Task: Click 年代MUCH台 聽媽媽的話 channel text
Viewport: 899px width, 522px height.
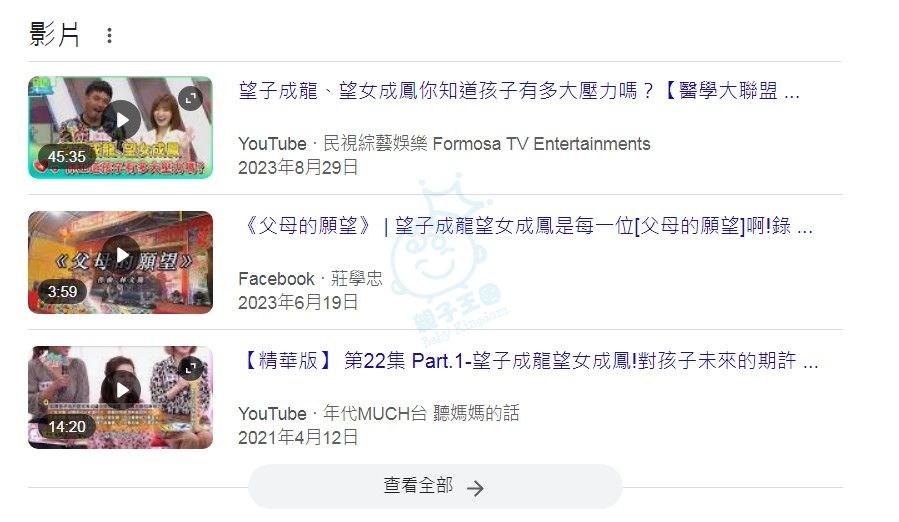Action: [x=421, y=414]
